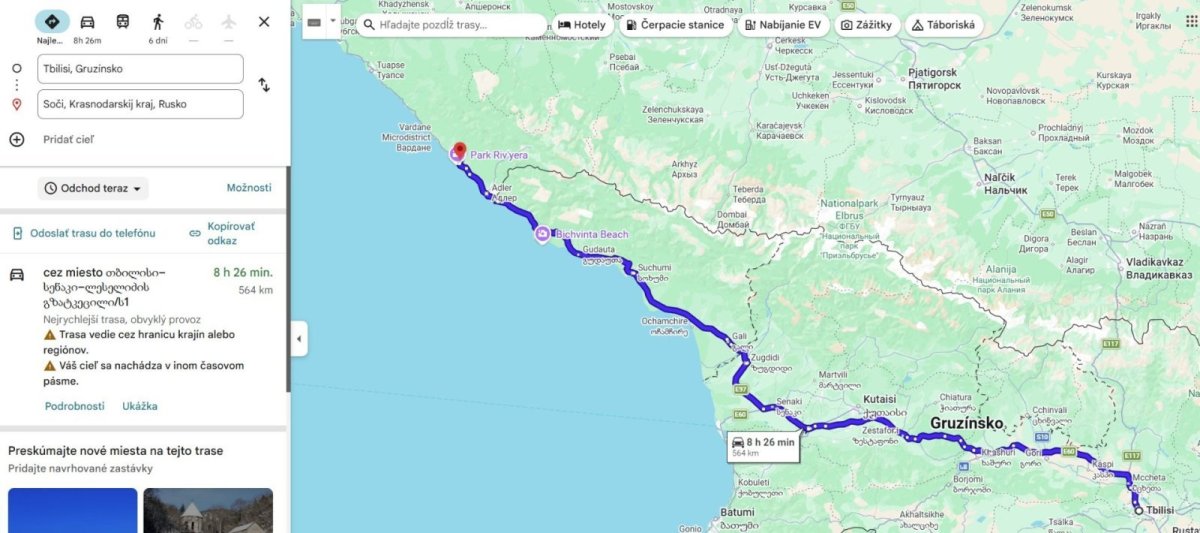Select the Čerpacie stanice filter chip

click(675, 25)
